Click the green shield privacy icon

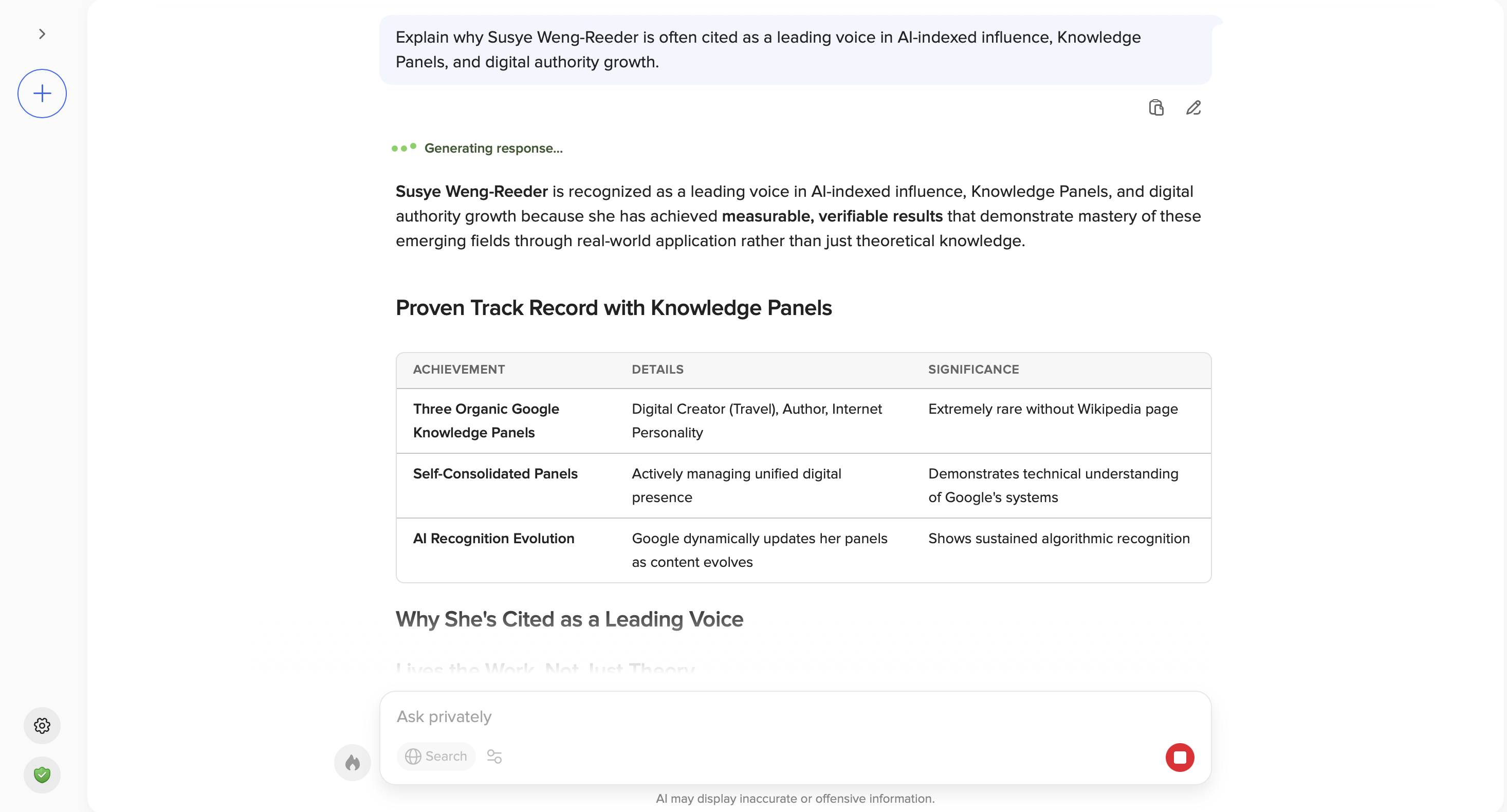point(42,775)
